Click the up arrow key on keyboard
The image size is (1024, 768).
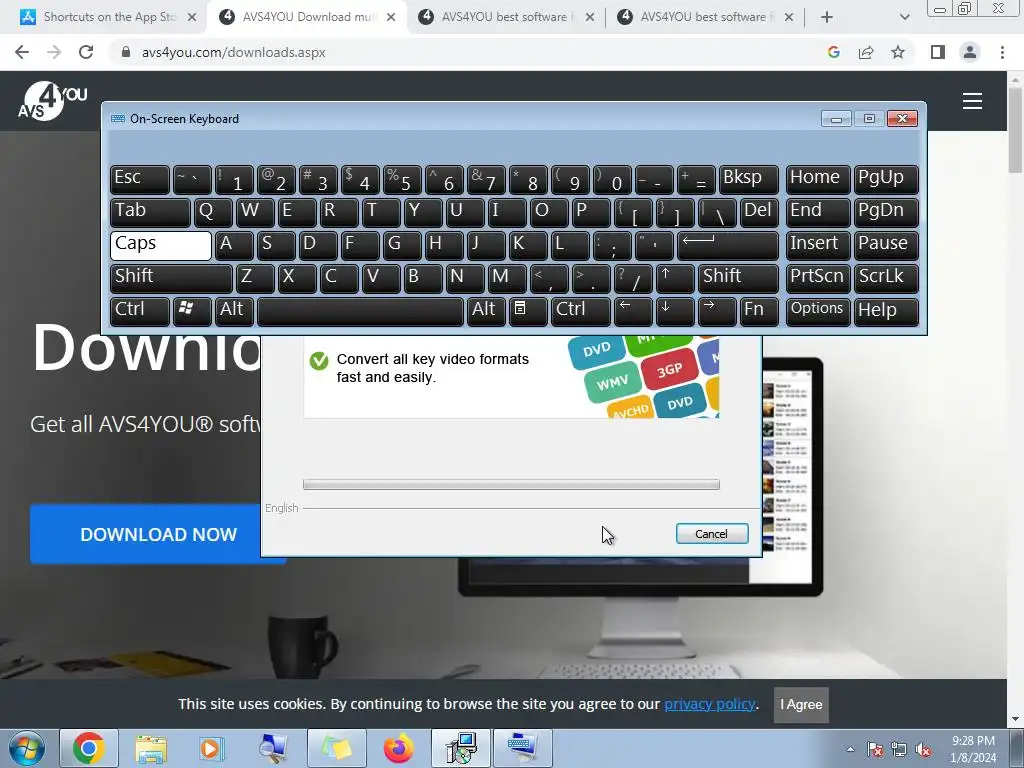675,278
